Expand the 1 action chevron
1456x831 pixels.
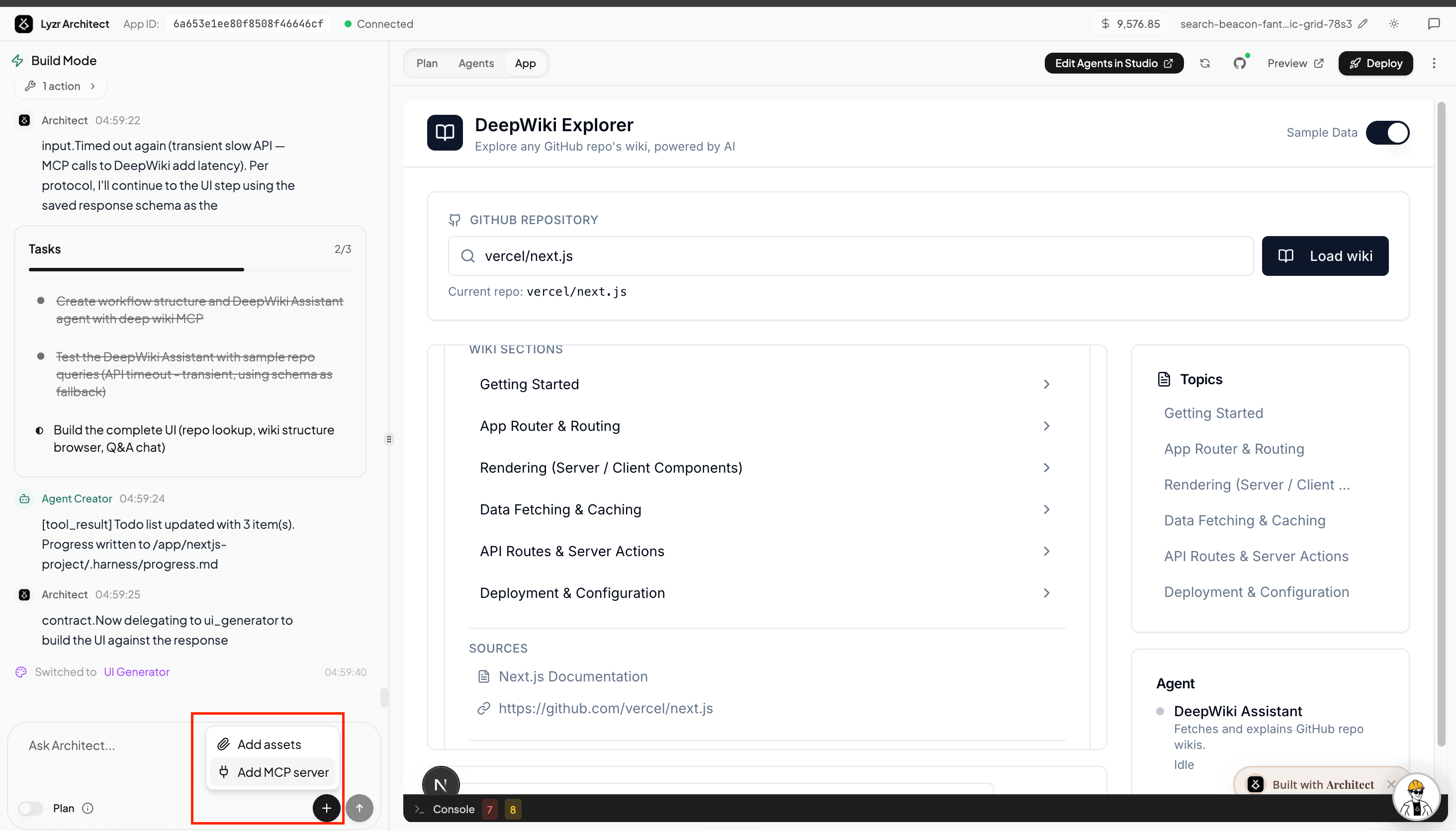pyautogui.click(x=92, y=86)
